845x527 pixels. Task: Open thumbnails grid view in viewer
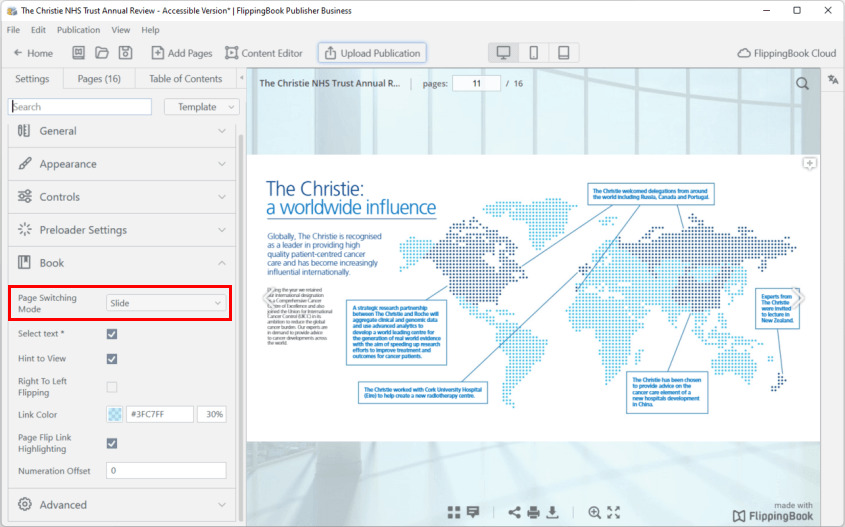pyautogui.click(x=454, y=512)
